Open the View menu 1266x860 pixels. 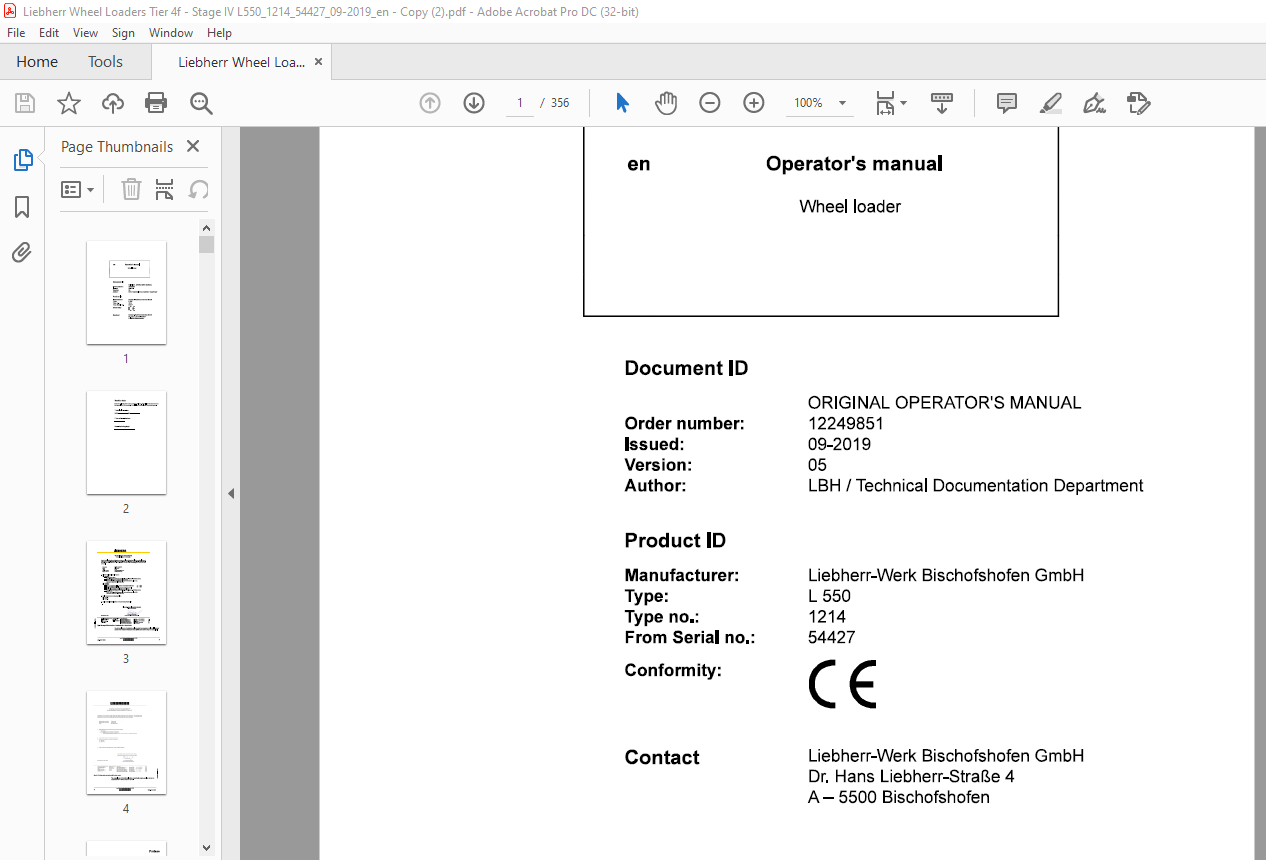(86, 33)
